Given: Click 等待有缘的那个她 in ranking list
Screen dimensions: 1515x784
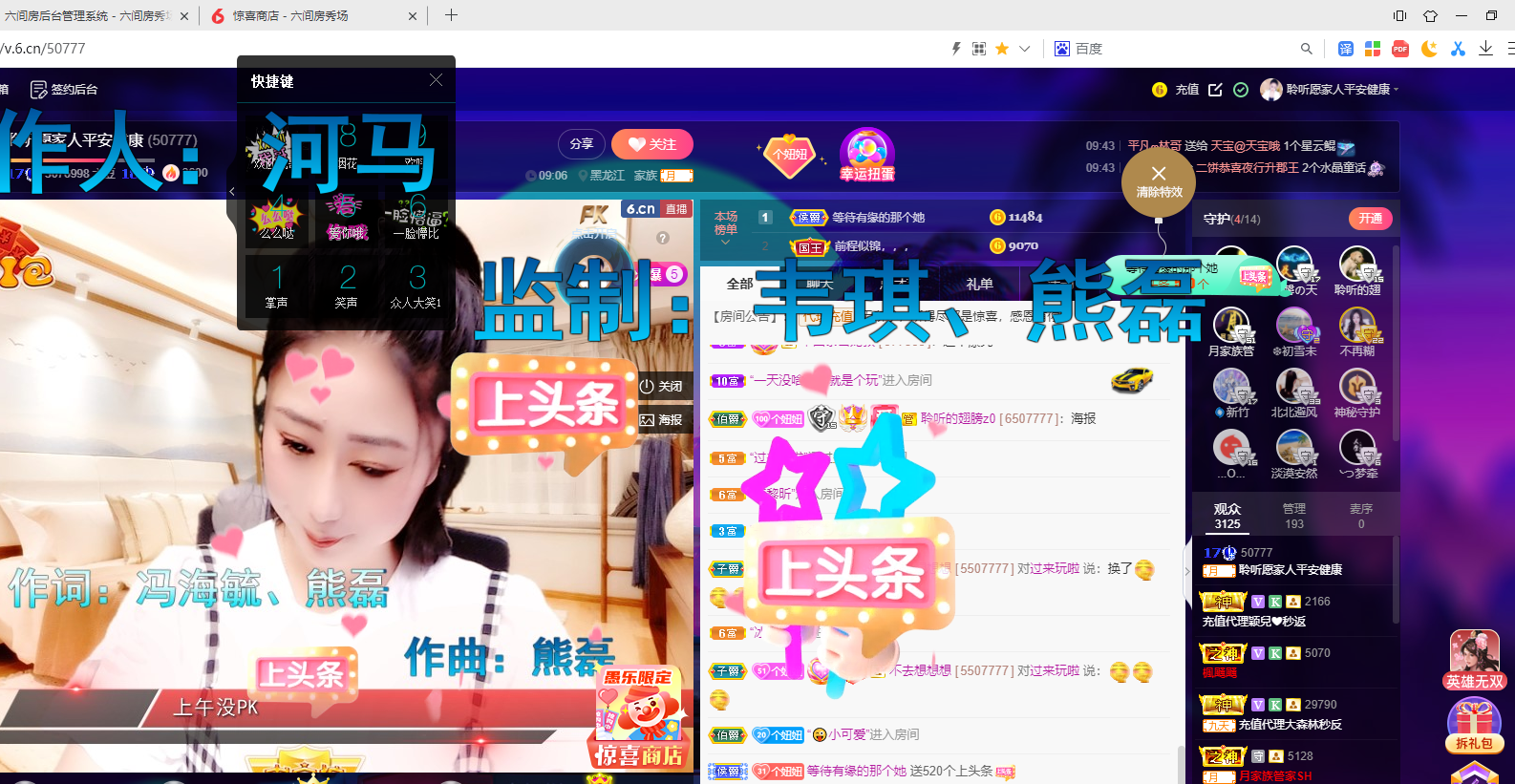Looking at the screenshot, I should tap(878, 218).
